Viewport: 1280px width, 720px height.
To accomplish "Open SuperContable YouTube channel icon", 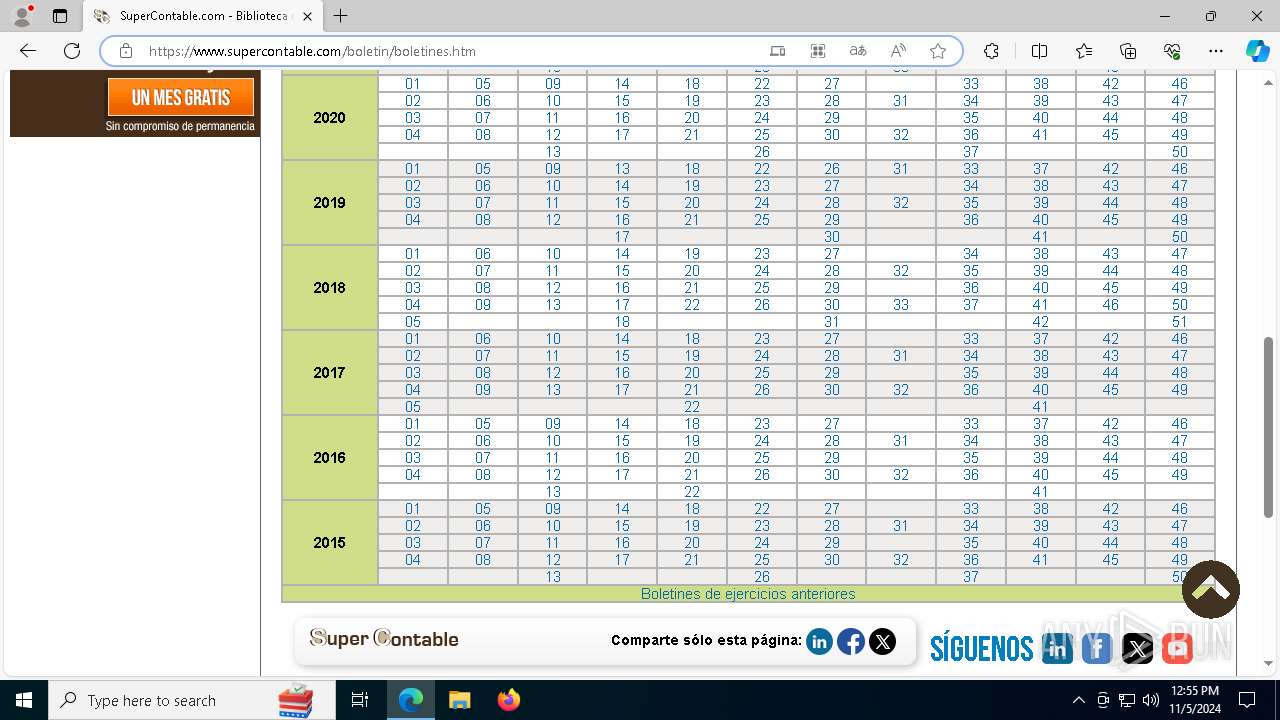I will tap(1177, 649).
